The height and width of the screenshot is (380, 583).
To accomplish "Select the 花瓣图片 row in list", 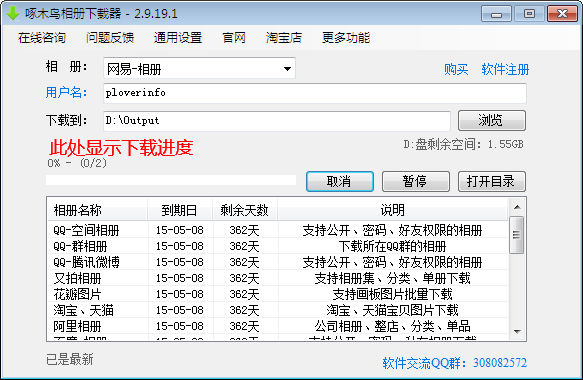I will tap(277, 294).
